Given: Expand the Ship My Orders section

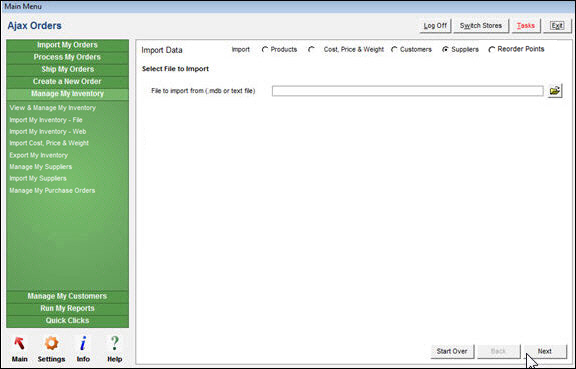Looking at the screenshot, I should point(67,69).
